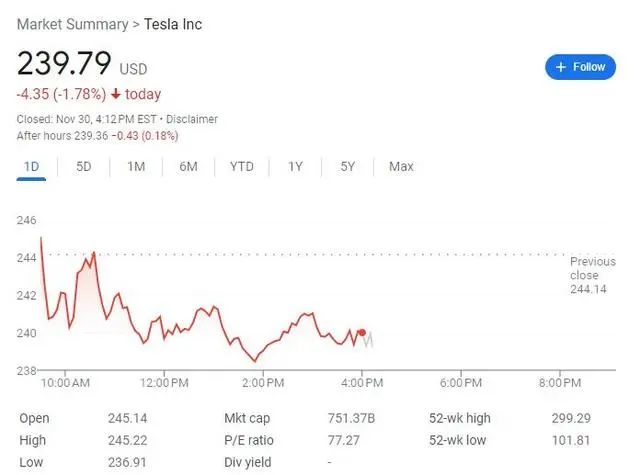Click the 239.79 stock price
Screen dimensions: 640x475
click(64, 63)
